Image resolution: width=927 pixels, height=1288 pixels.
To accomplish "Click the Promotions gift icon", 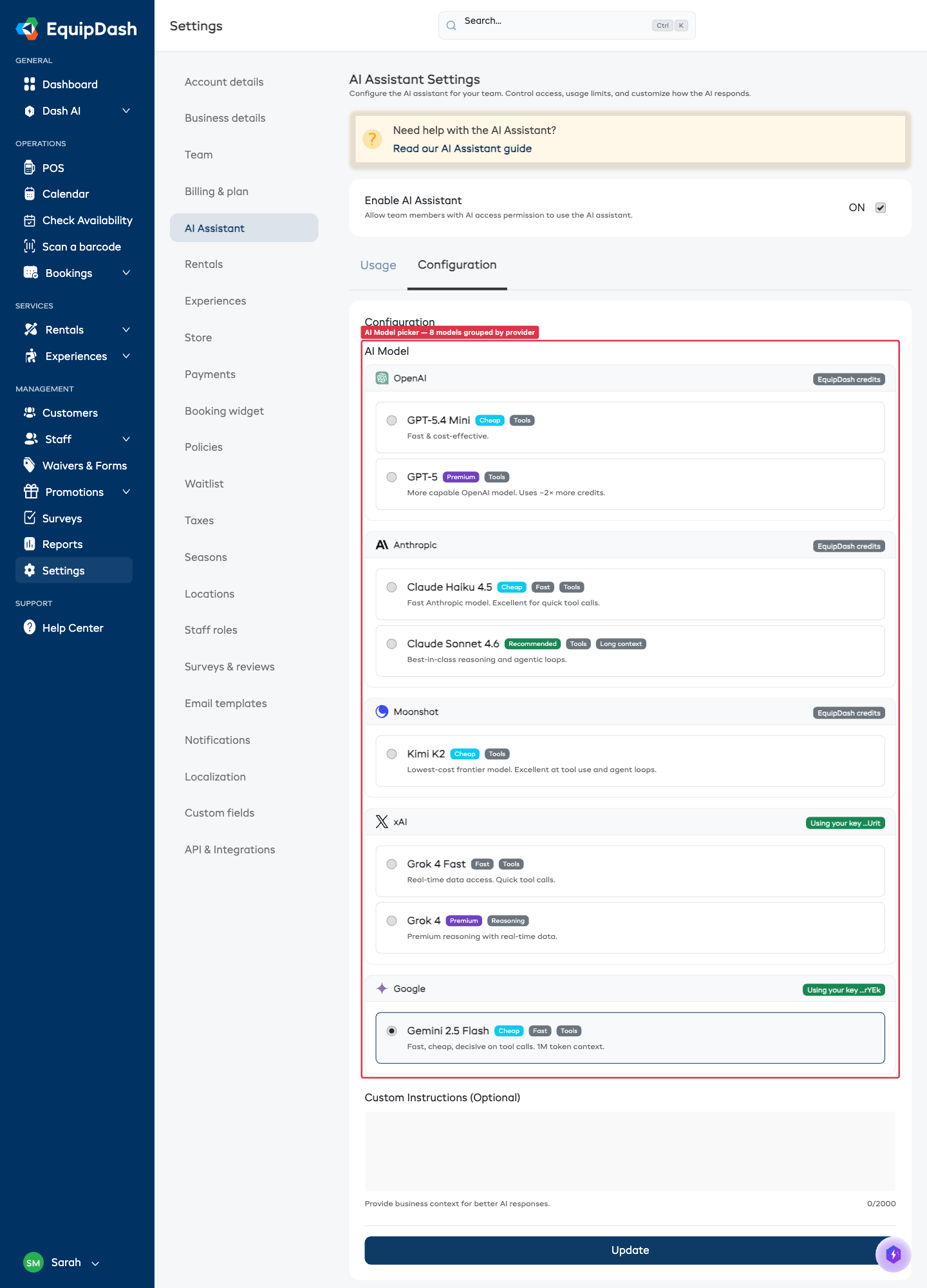I will 31,491.
